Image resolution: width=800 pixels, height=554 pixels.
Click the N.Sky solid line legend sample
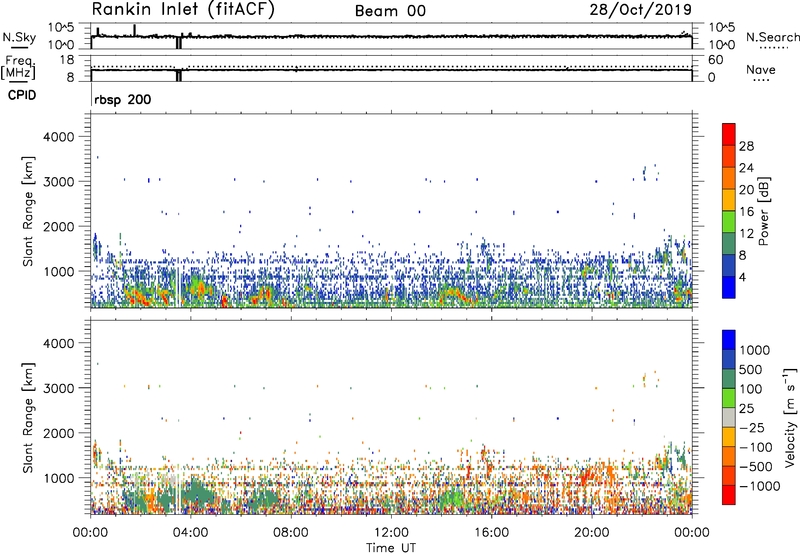tap(19, 48)
